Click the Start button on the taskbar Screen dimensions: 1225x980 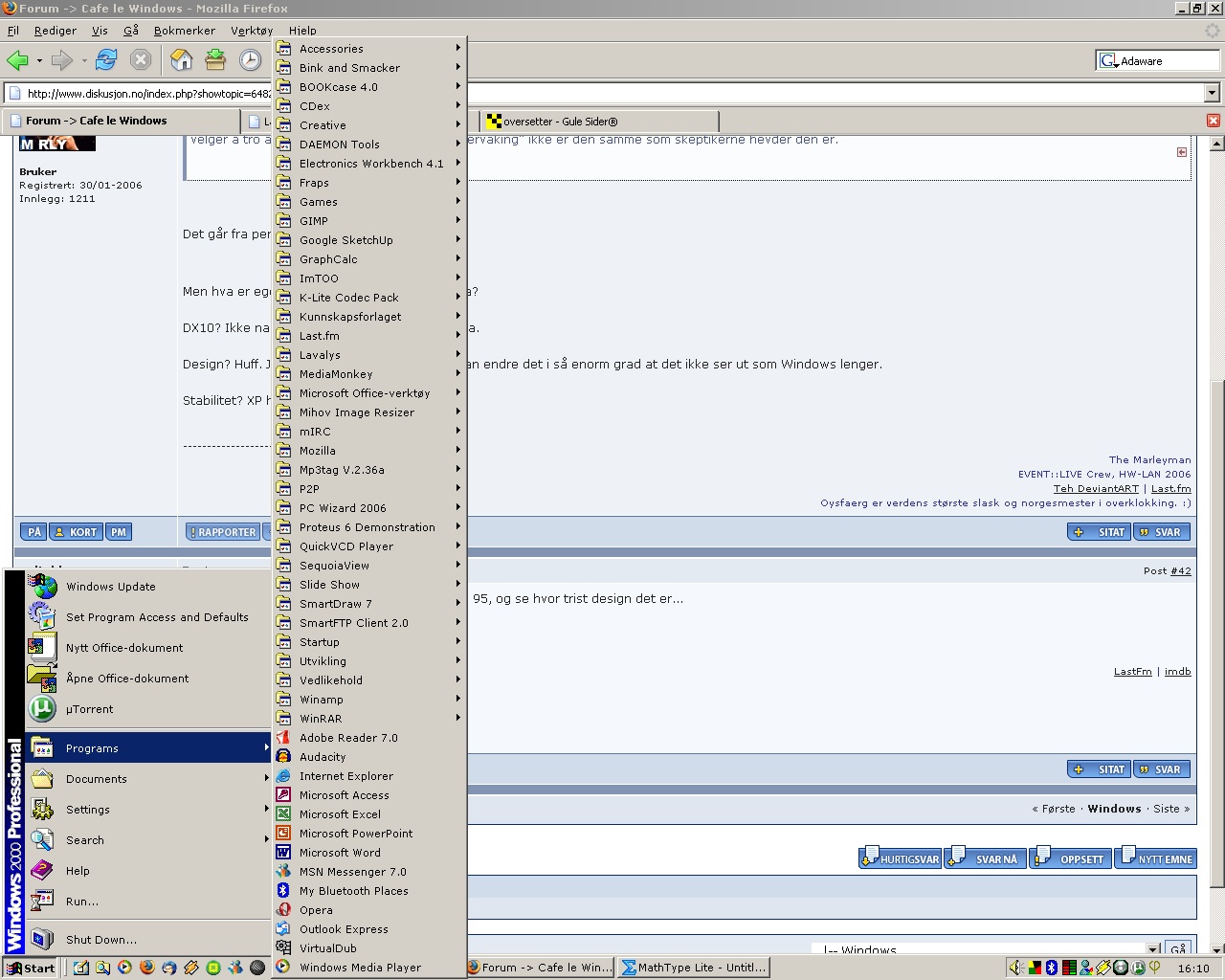tap(32, 968)
